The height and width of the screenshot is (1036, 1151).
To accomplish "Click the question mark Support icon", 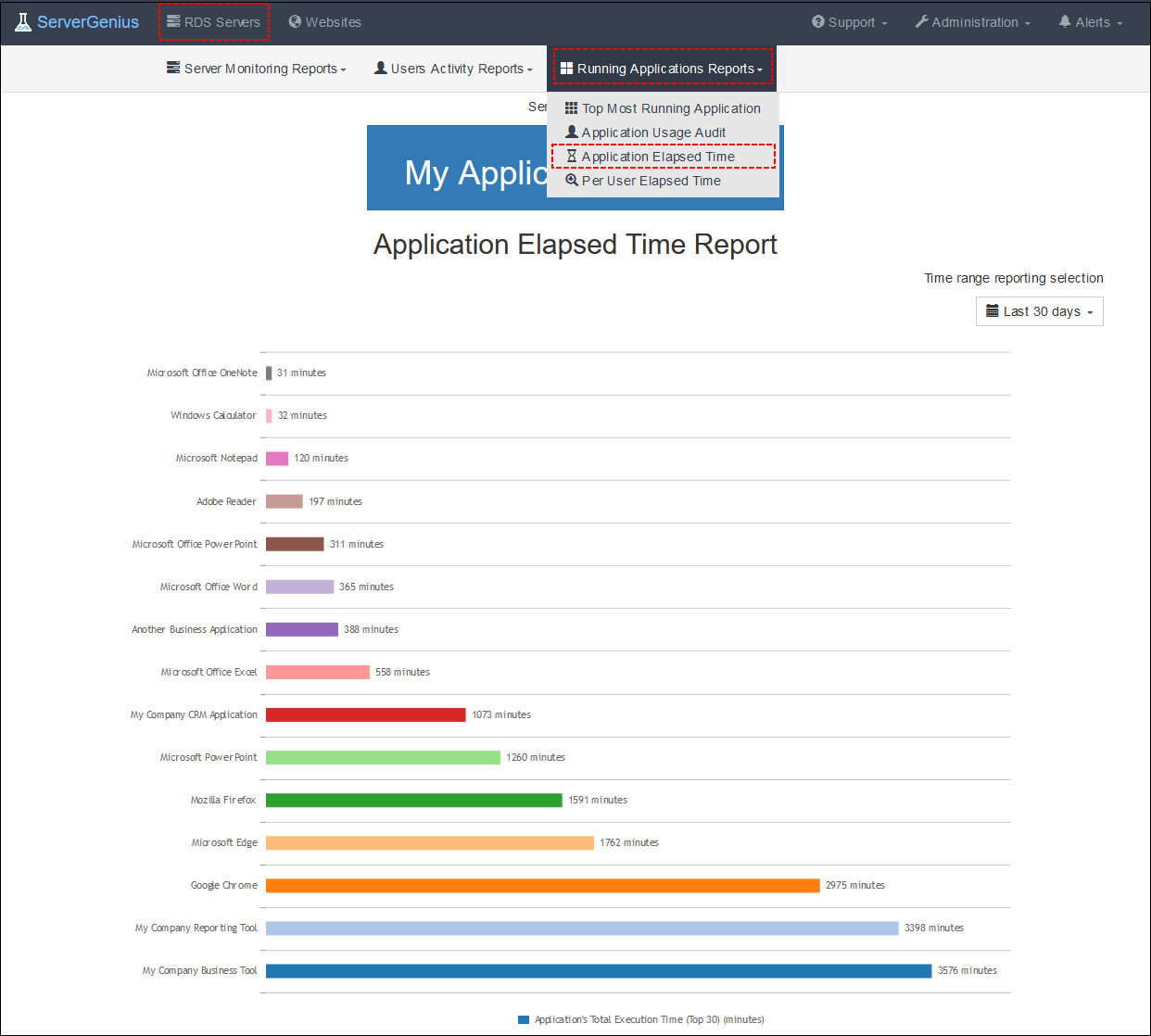I will tap(817, 21).
